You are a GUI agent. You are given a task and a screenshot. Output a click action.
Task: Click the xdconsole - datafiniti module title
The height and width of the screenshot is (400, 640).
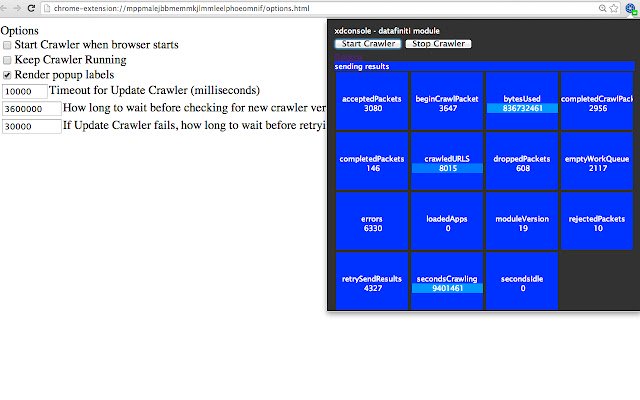[x=387, y=31]
